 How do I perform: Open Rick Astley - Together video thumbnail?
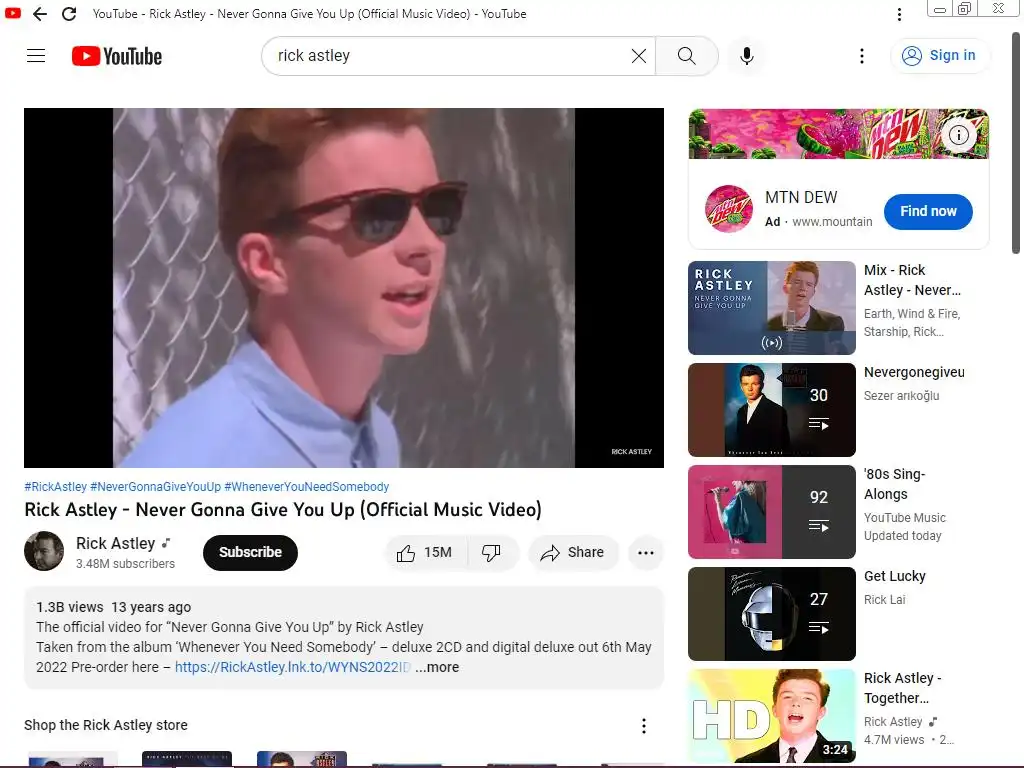(x=772, y=716)
